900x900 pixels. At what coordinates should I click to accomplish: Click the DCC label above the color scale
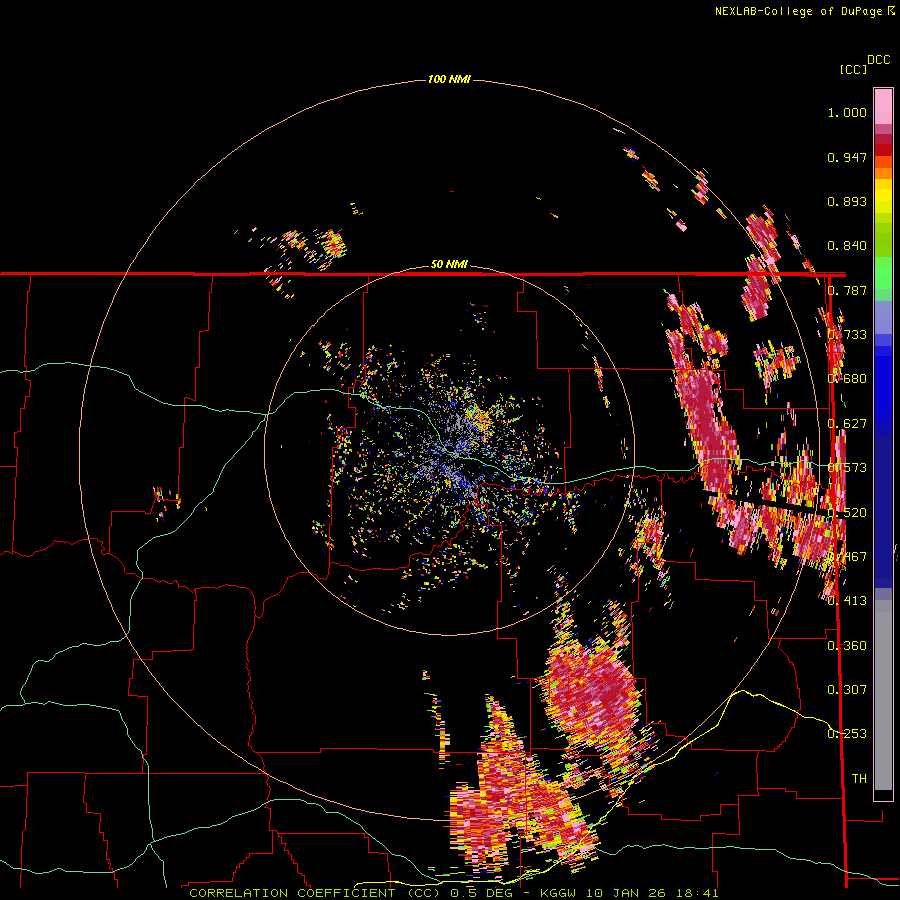(878, 60)
